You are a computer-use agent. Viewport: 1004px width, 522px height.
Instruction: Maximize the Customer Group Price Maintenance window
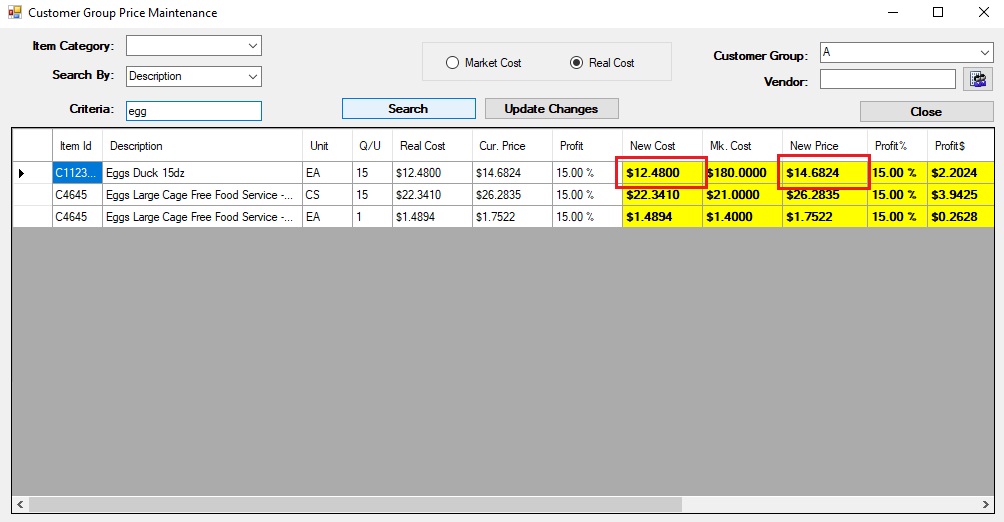coord(938,12)
